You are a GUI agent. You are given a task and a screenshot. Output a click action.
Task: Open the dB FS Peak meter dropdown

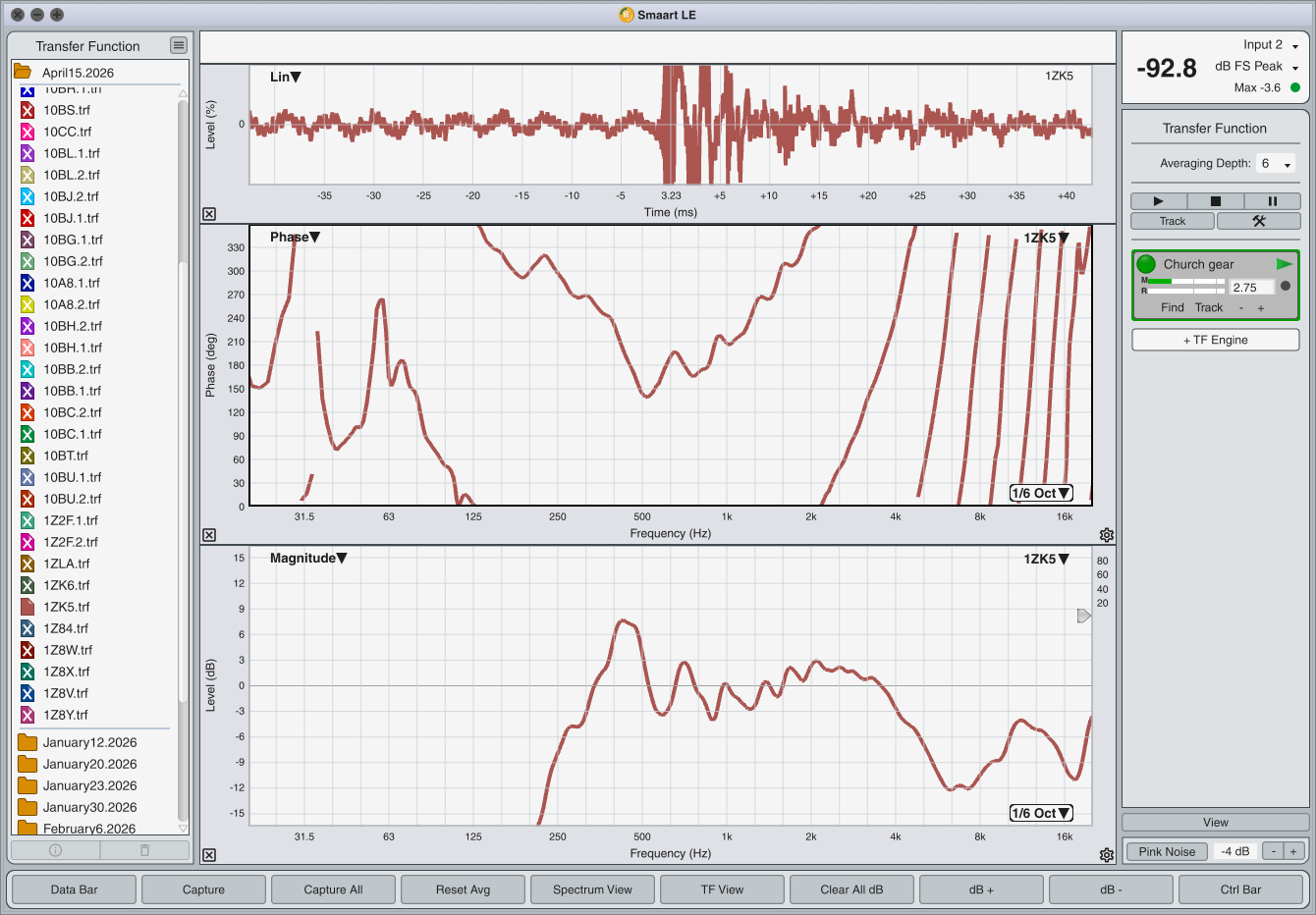pos(1257,67)
